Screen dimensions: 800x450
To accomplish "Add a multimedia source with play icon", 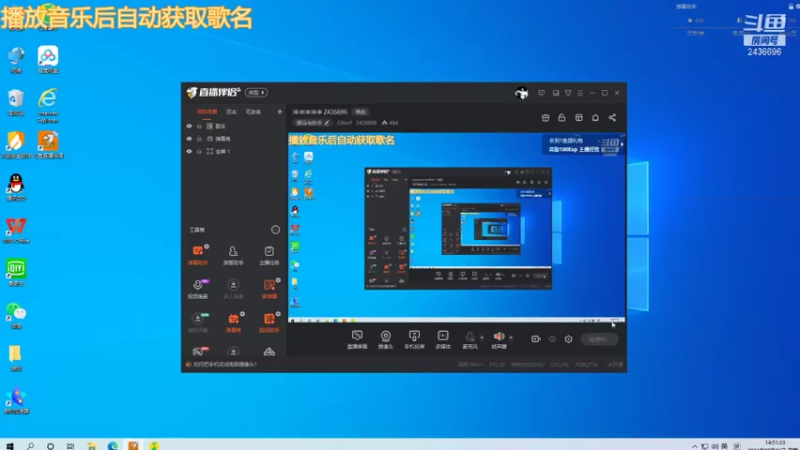I will 443,339.
